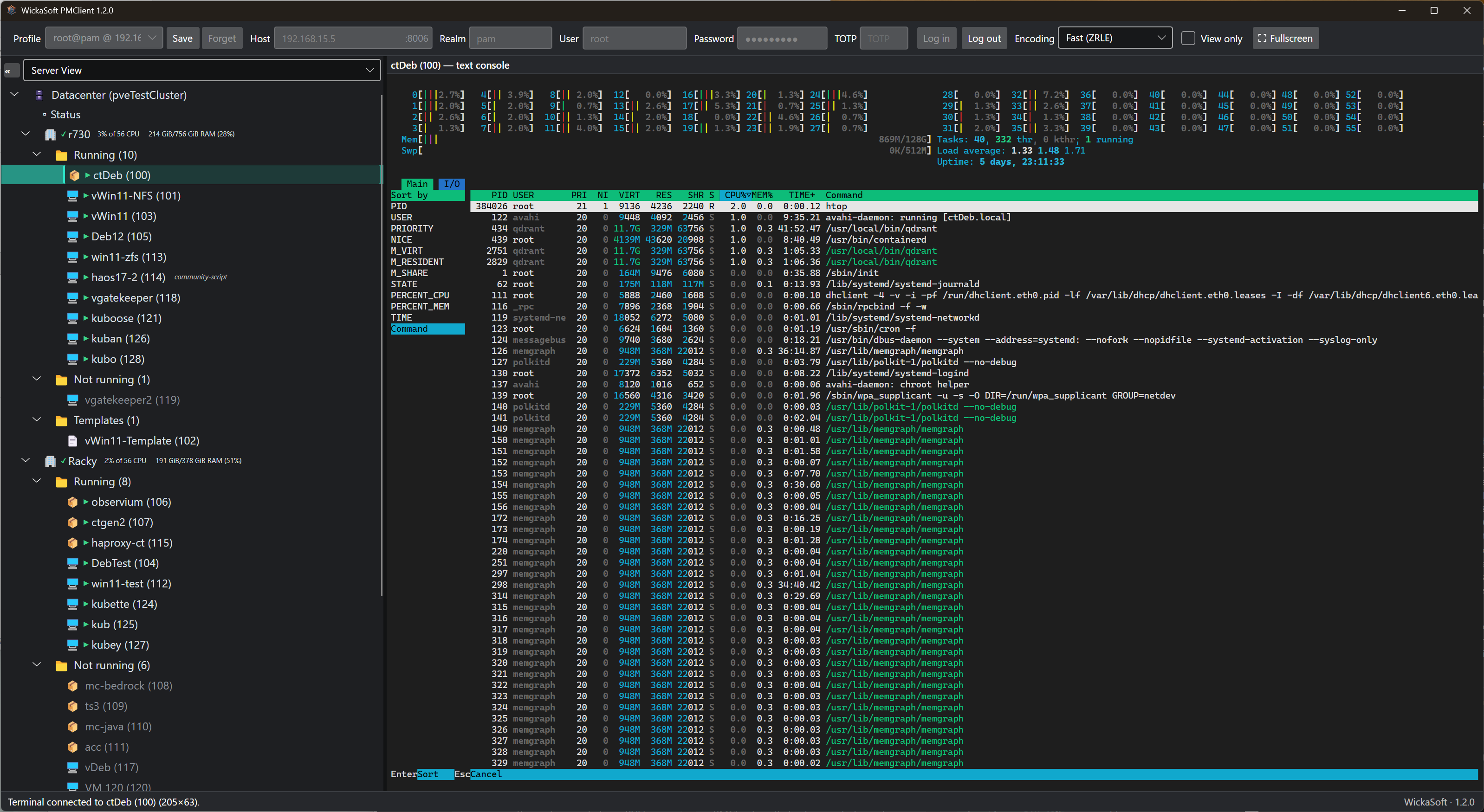Collapse the Racky node chevron

coord(26,460)
